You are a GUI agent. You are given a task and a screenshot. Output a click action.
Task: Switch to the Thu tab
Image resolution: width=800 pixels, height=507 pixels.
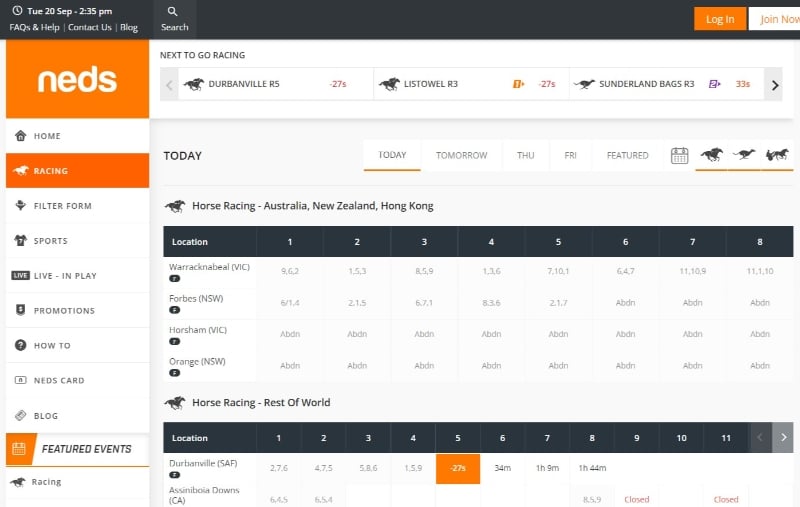pyautogui.click(x=526, y=155)
